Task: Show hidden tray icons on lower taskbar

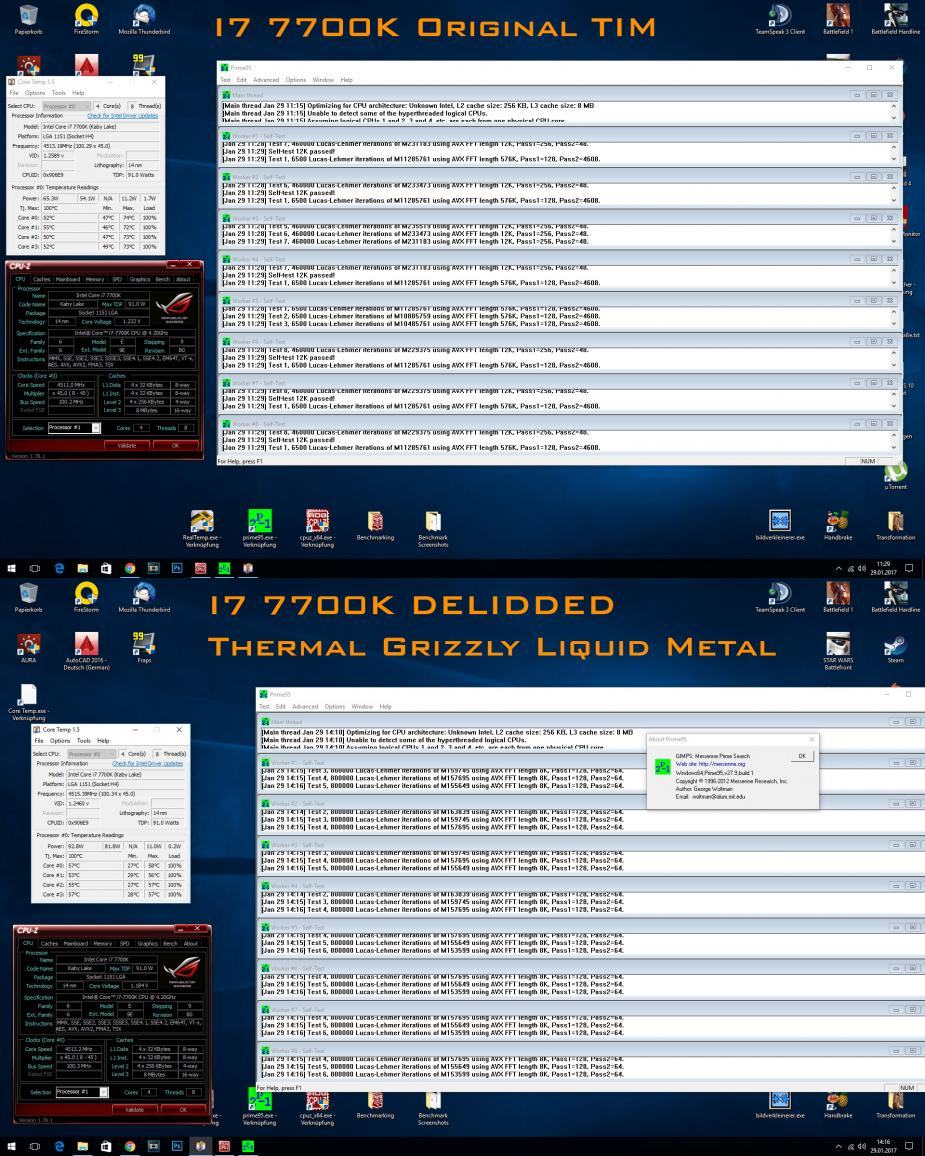Action: point(838,1146)
